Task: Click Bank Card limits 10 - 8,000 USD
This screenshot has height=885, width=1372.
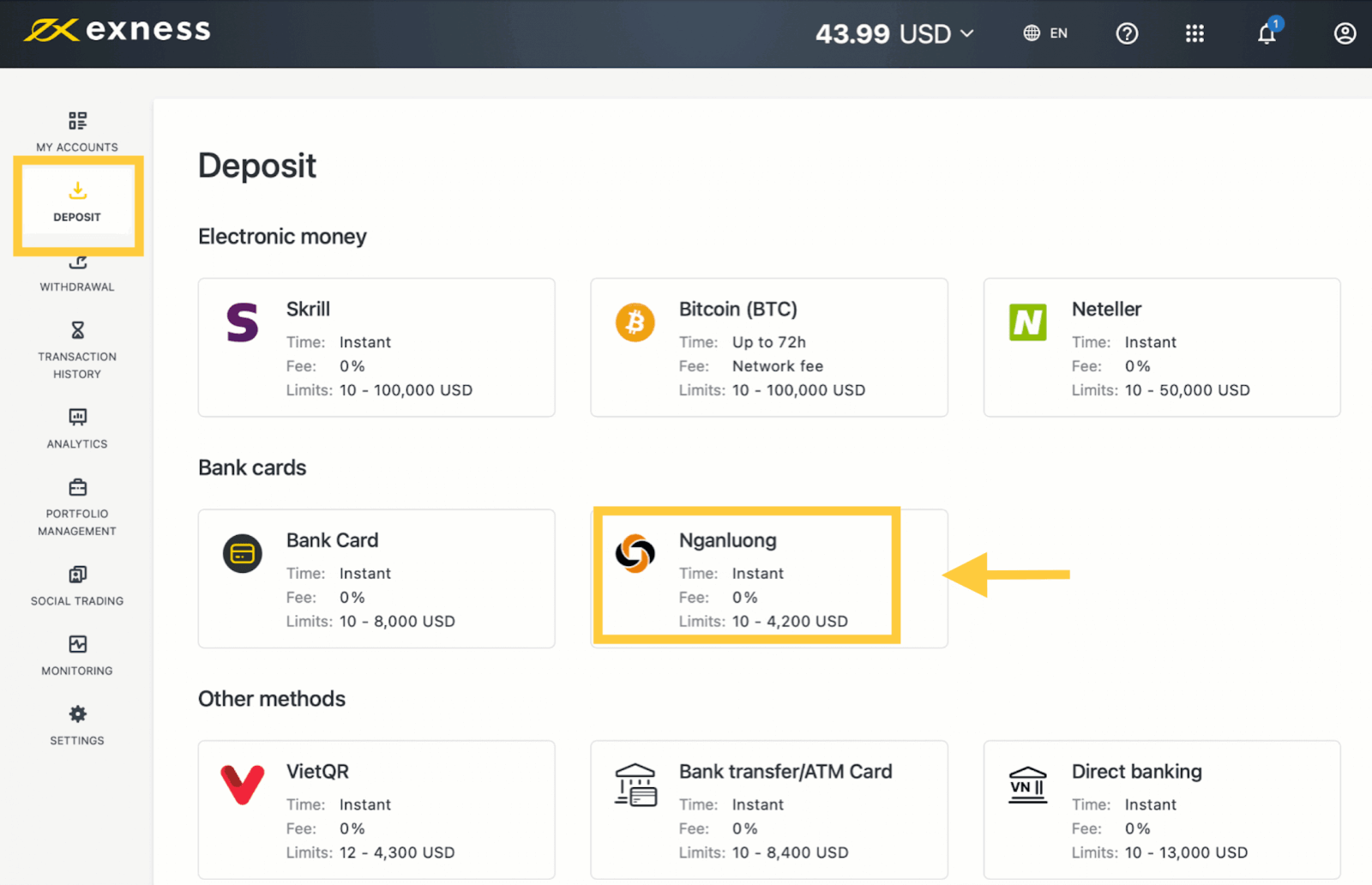Action: pyautogui.click(x=397, y=622)
